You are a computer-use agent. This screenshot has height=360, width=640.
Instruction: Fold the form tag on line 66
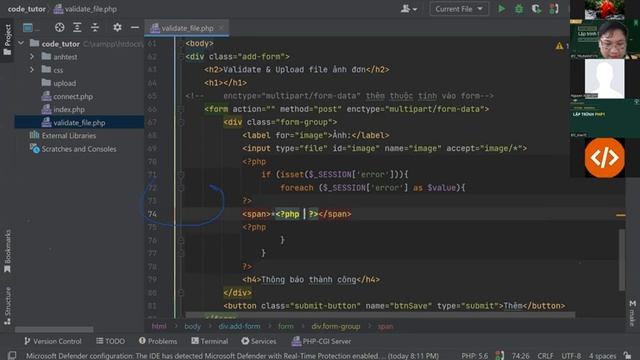tap(181, 109)
